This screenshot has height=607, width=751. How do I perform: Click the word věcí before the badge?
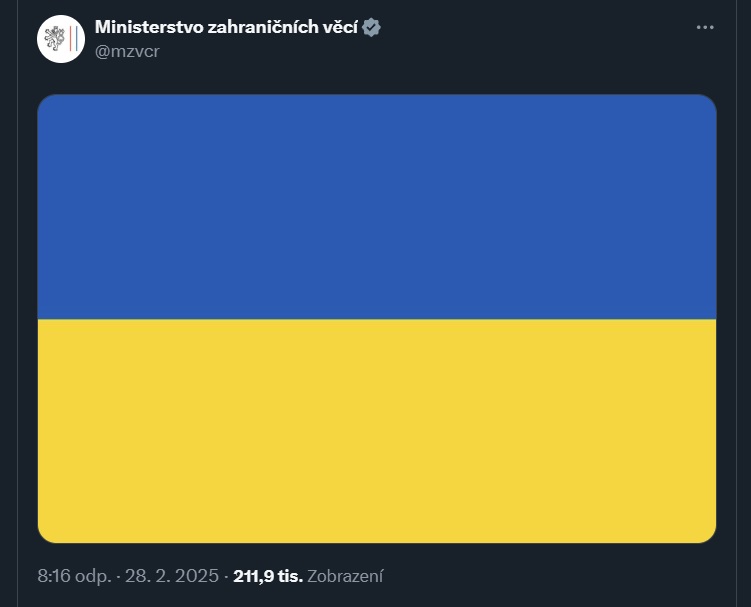[x=341, y=27]
